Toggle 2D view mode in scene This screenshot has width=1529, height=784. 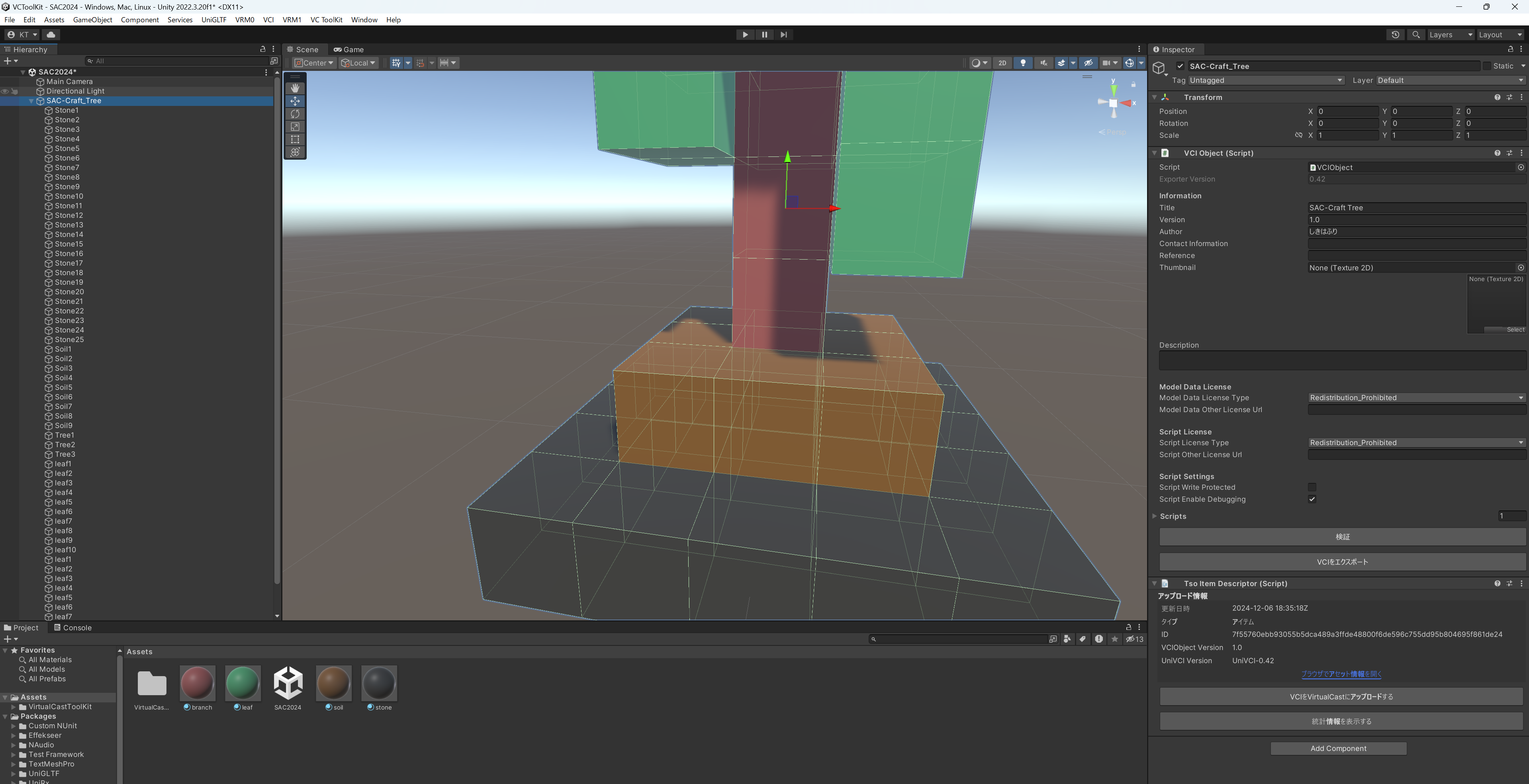[x=1002, y=63]
